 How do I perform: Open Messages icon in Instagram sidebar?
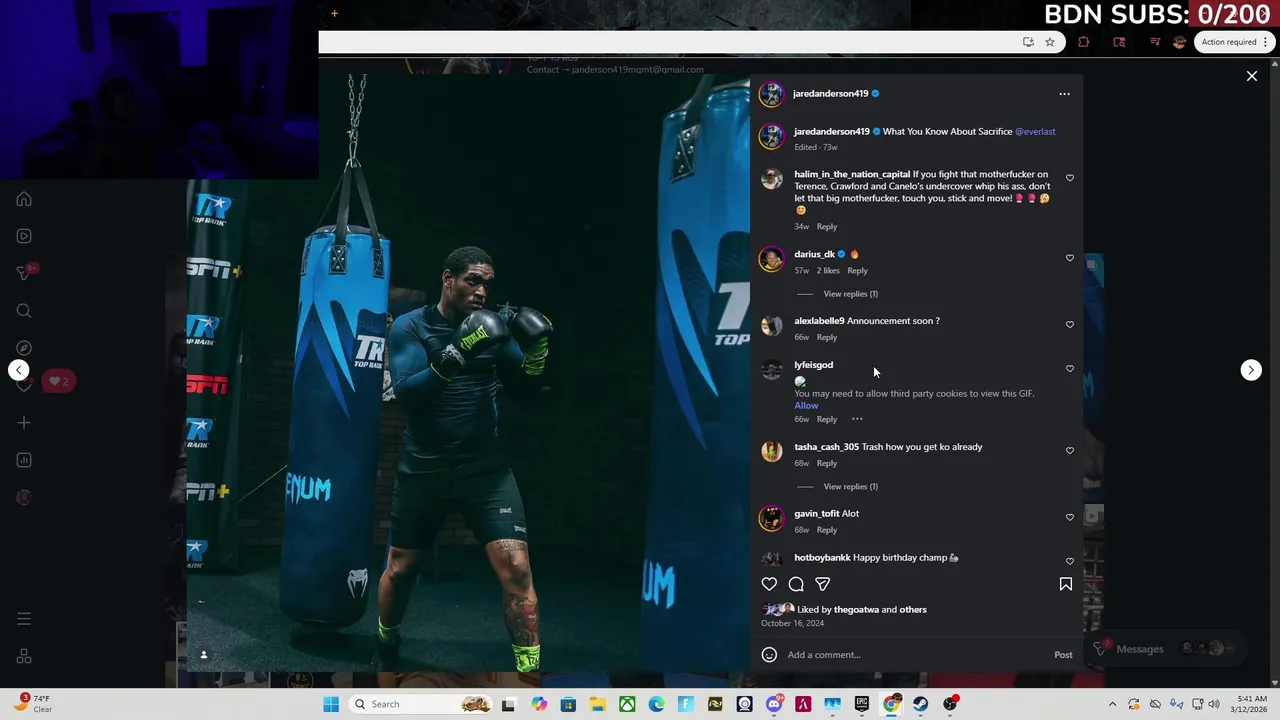click(24, 273)
